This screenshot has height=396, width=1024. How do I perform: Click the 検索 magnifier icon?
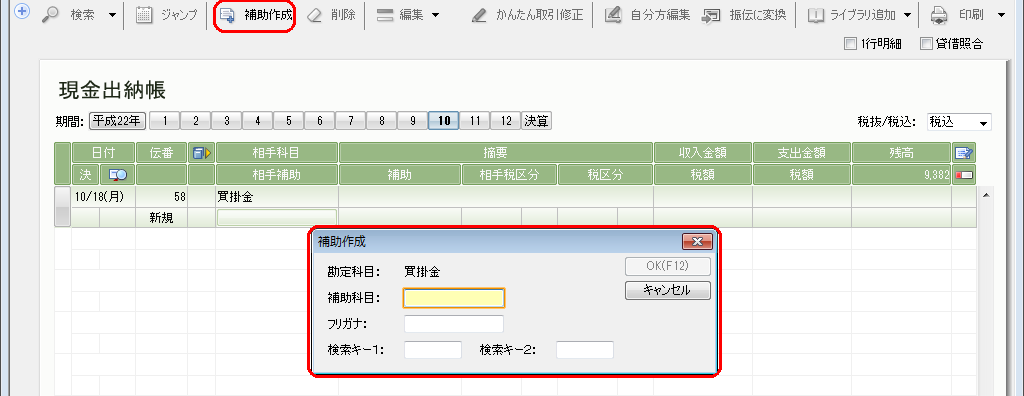(50, 15)
